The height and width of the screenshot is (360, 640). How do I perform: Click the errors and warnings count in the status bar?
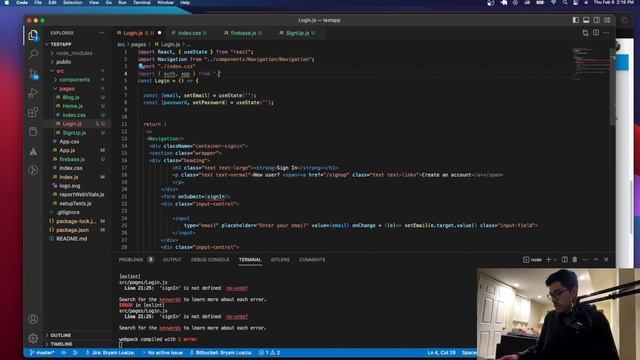[x=269, y=353]
